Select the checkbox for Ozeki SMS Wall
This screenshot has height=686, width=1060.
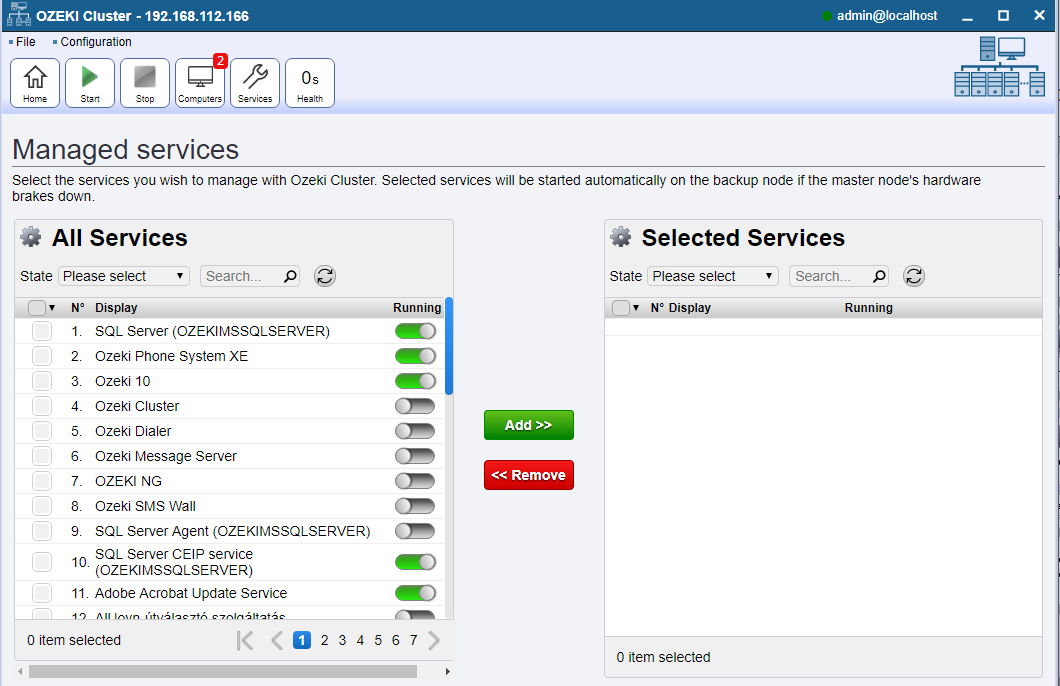(x=42, y=506)
